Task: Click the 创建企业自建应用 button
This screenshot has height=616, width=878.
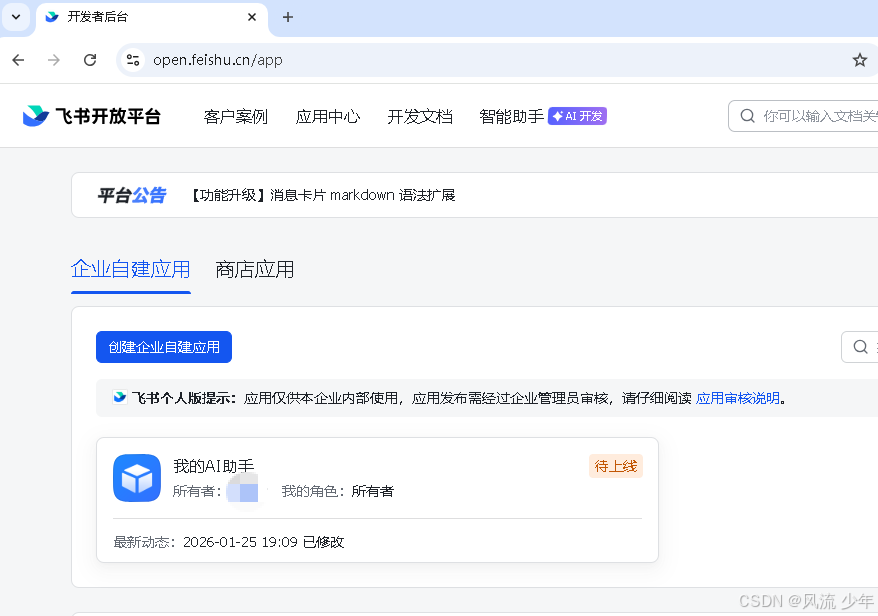Action: [164, 347]
